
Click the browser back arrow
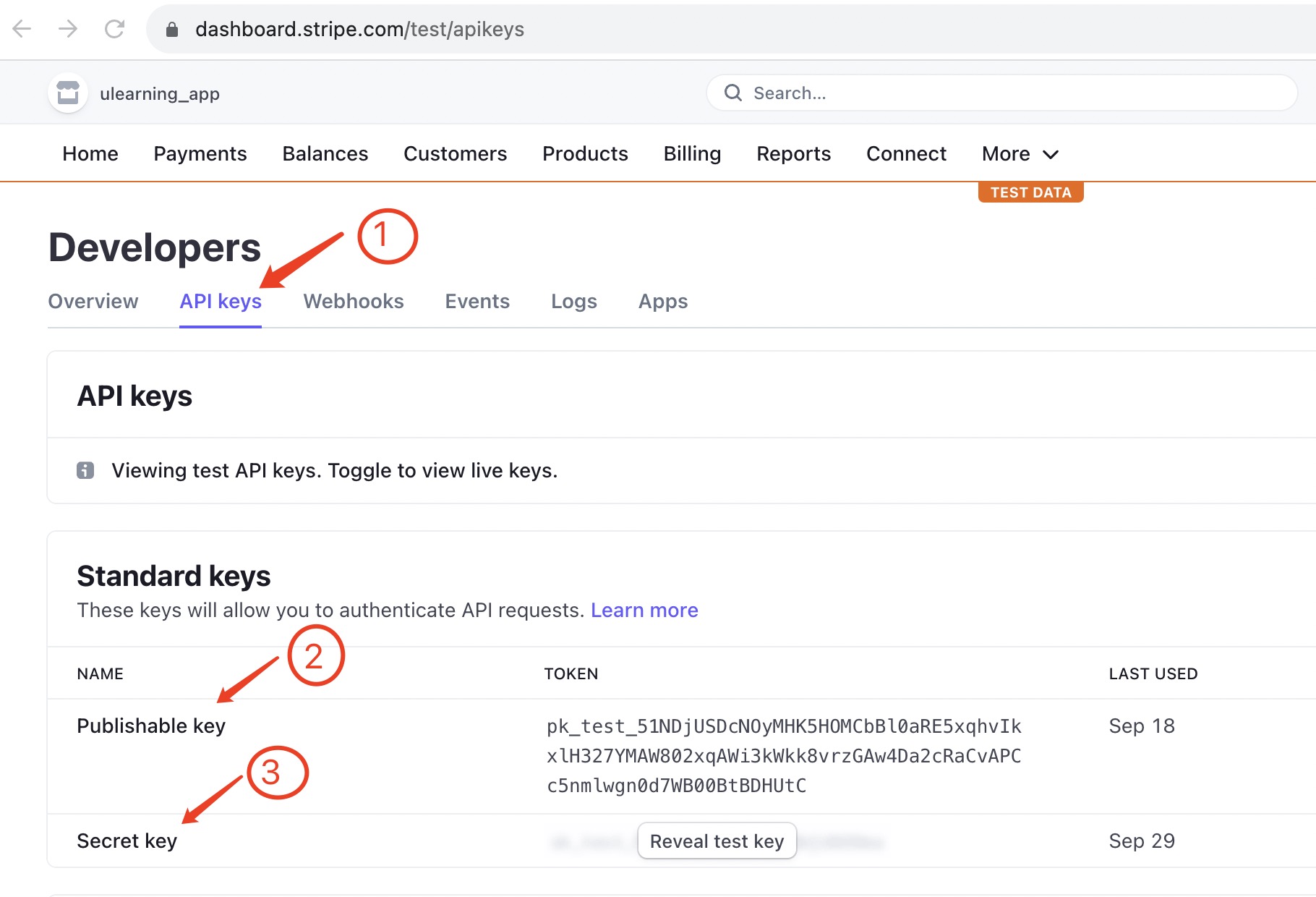coord(22,29)
